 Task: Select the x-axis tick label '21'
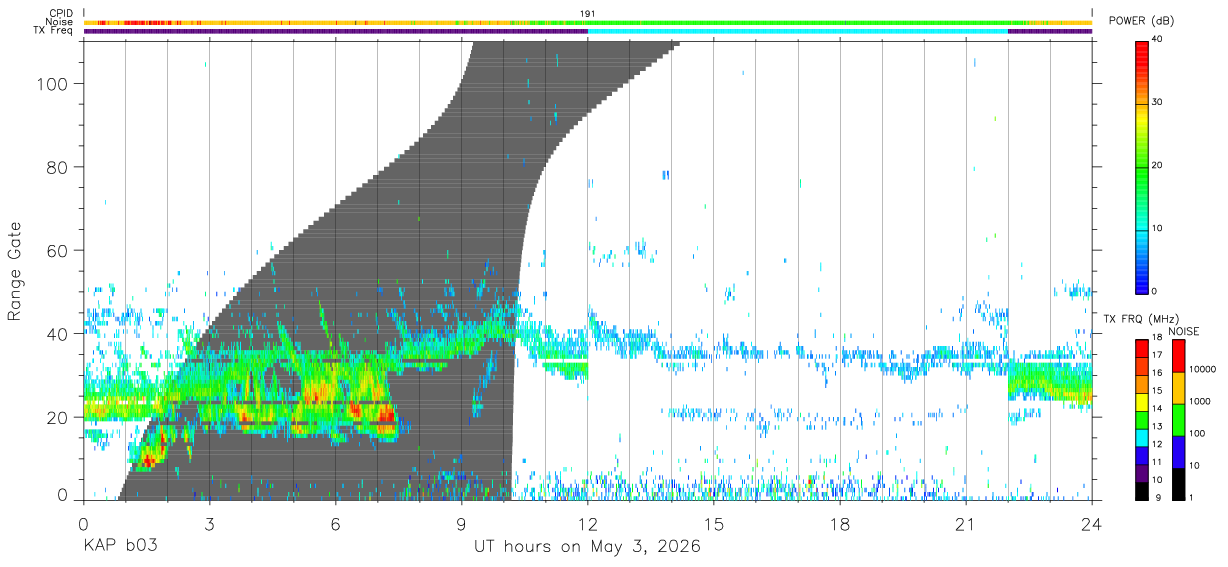tap(966, 524)
